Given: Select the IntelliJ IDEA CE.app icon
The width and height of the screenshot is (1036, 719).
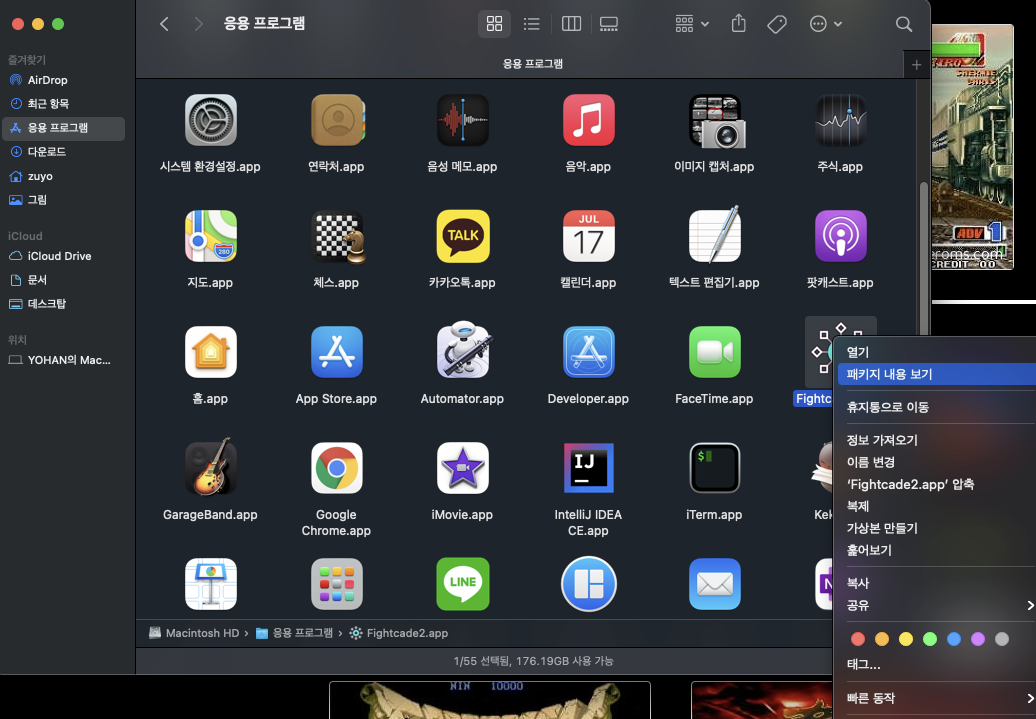Looking at the screenshot, I should [588, 468].
